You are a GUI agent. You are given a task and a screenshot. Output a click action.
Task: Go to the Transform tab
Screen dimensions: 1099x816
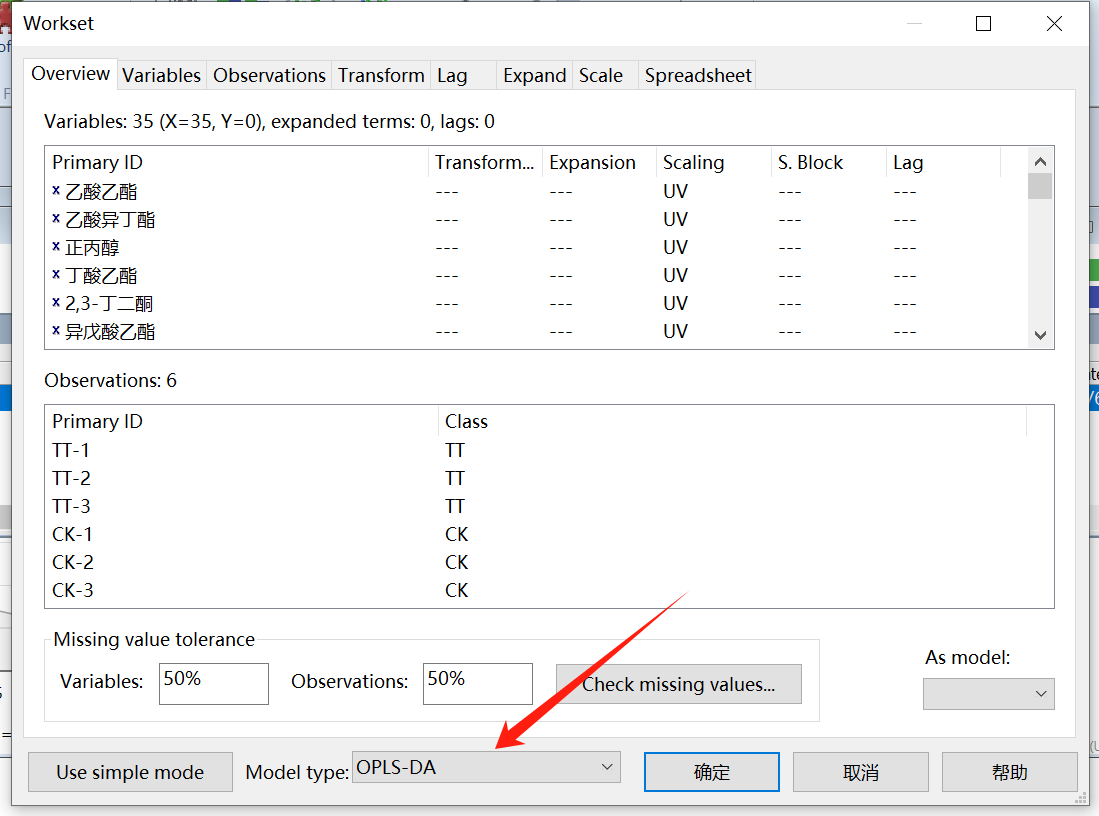pyautogui.click(x=381, y=76)
